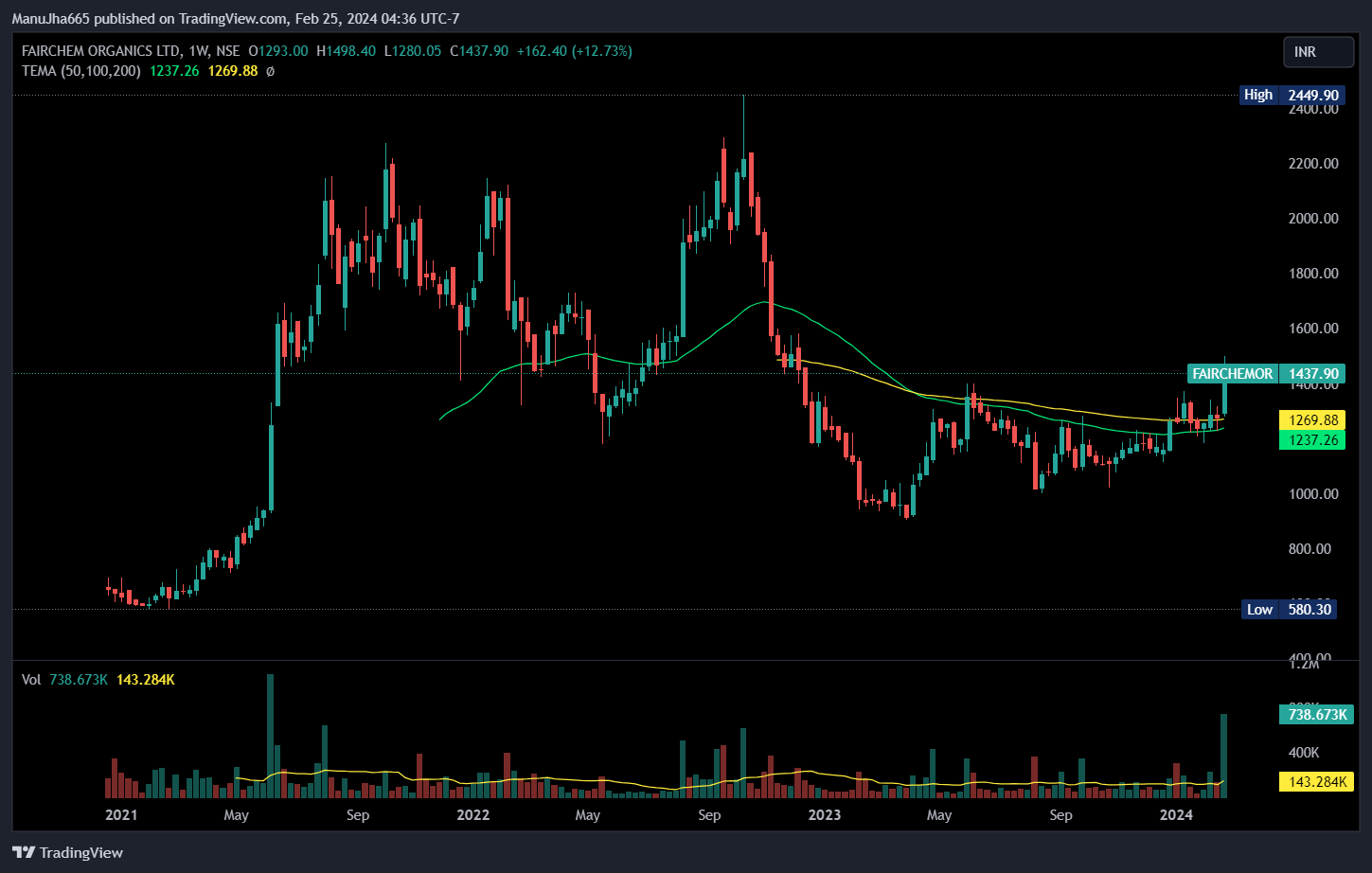The width and height of the screenshot is (1372, 873).
Task: Click the O1293.00 open value
Action: click(278, 51)
